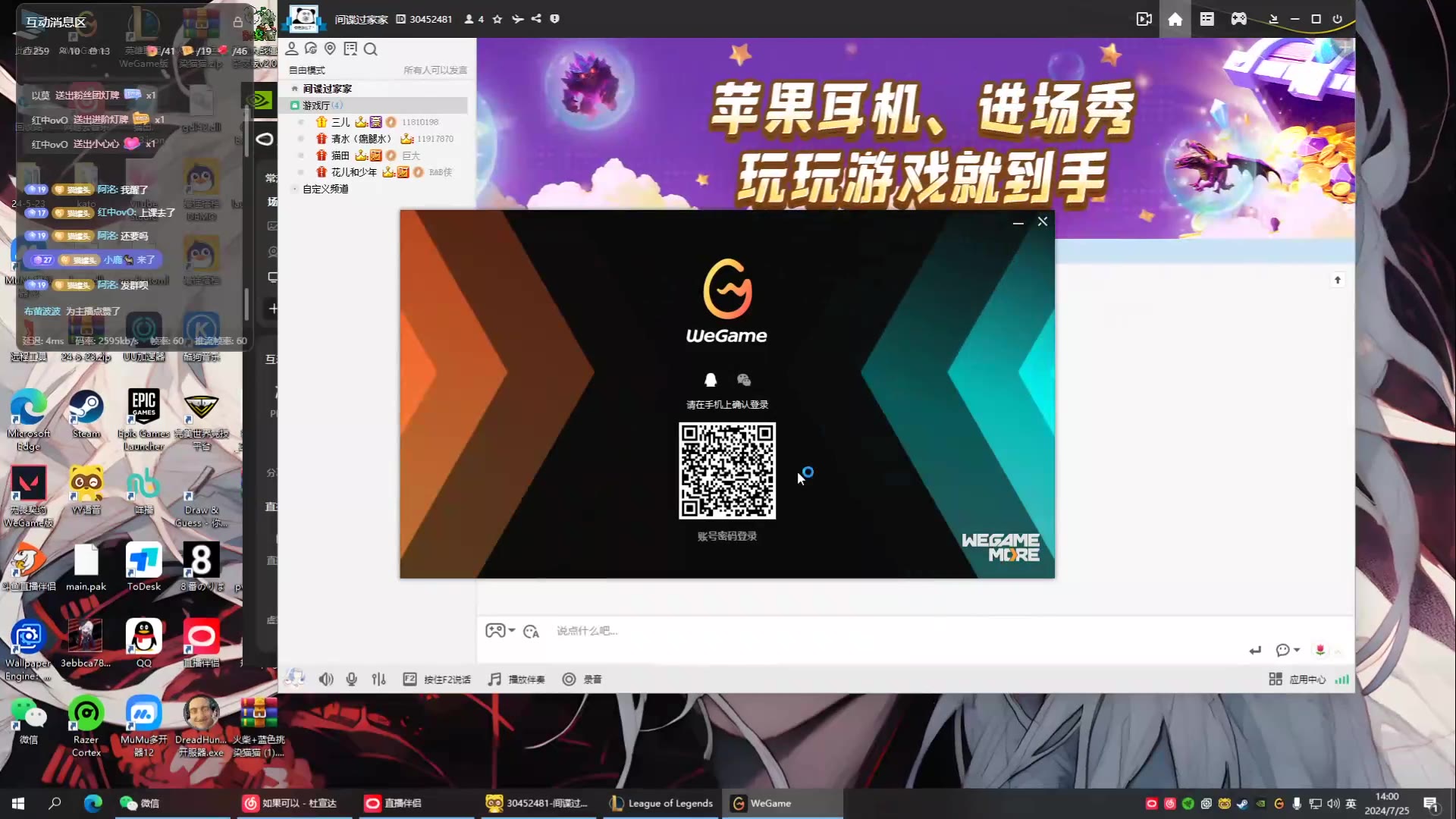Click the mini-mode arrow icon in YY title bar
The width and height of the screenshot is (1456, 819).
click(1273, 19)
